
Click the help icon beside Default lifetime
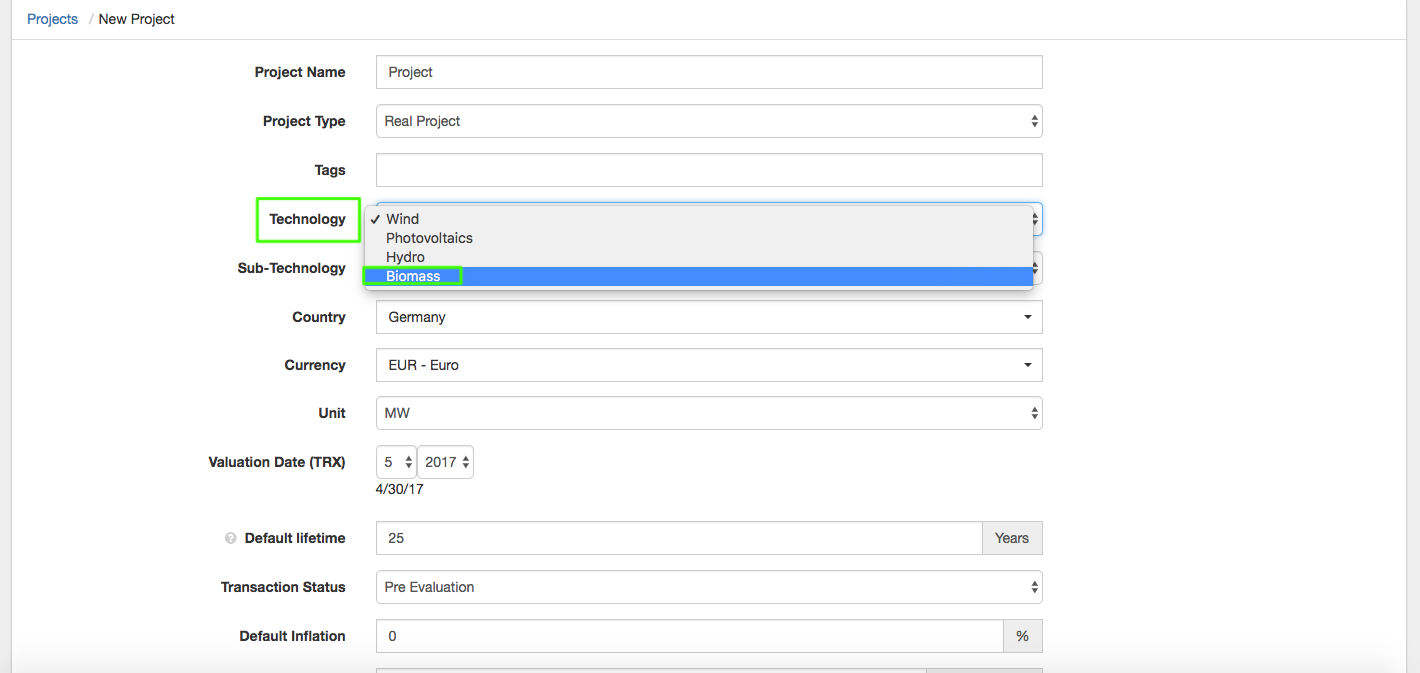click(231, 538)
